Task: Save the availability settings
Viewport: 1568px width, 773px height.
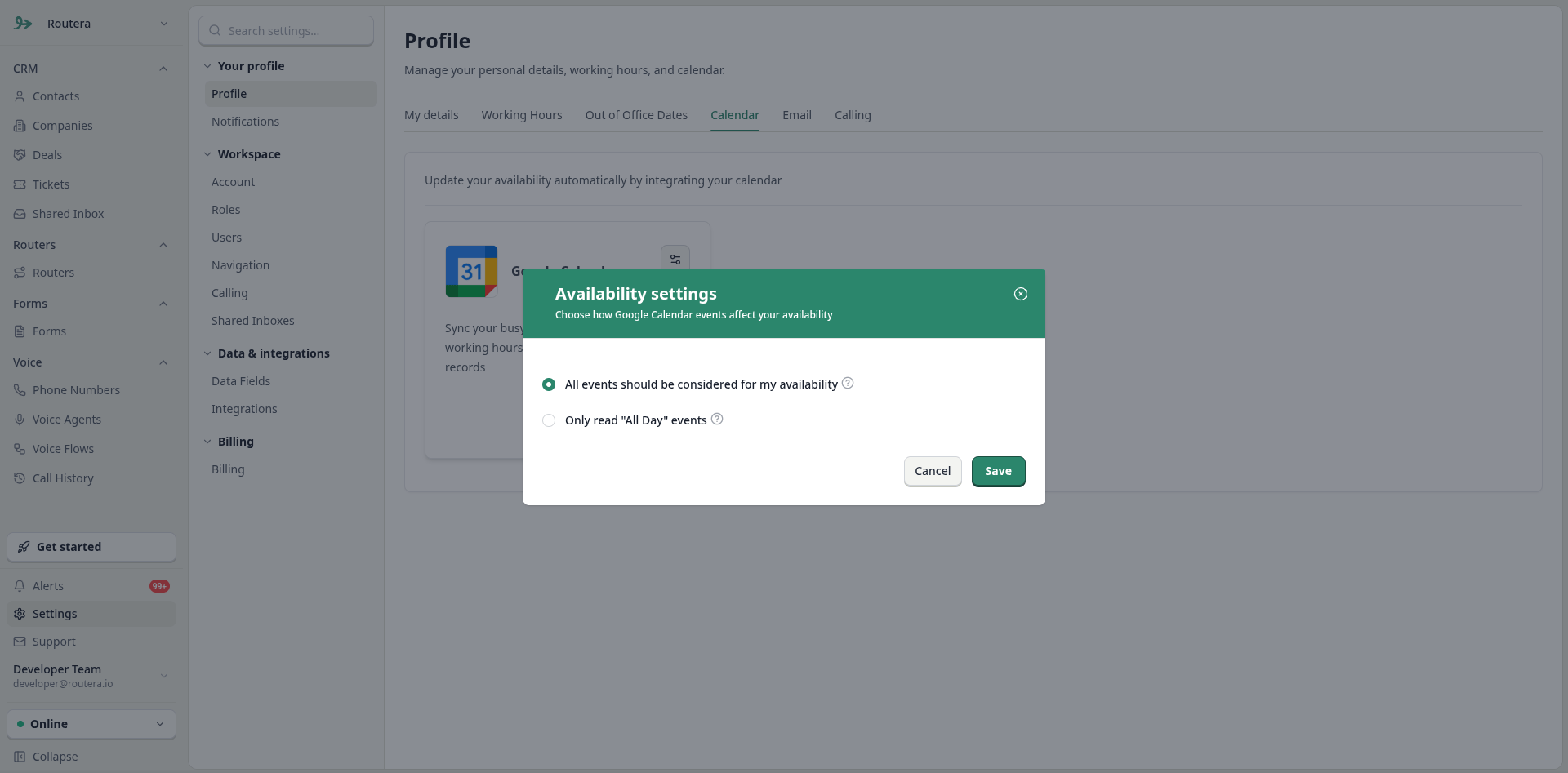Action: tap(998, 471)
